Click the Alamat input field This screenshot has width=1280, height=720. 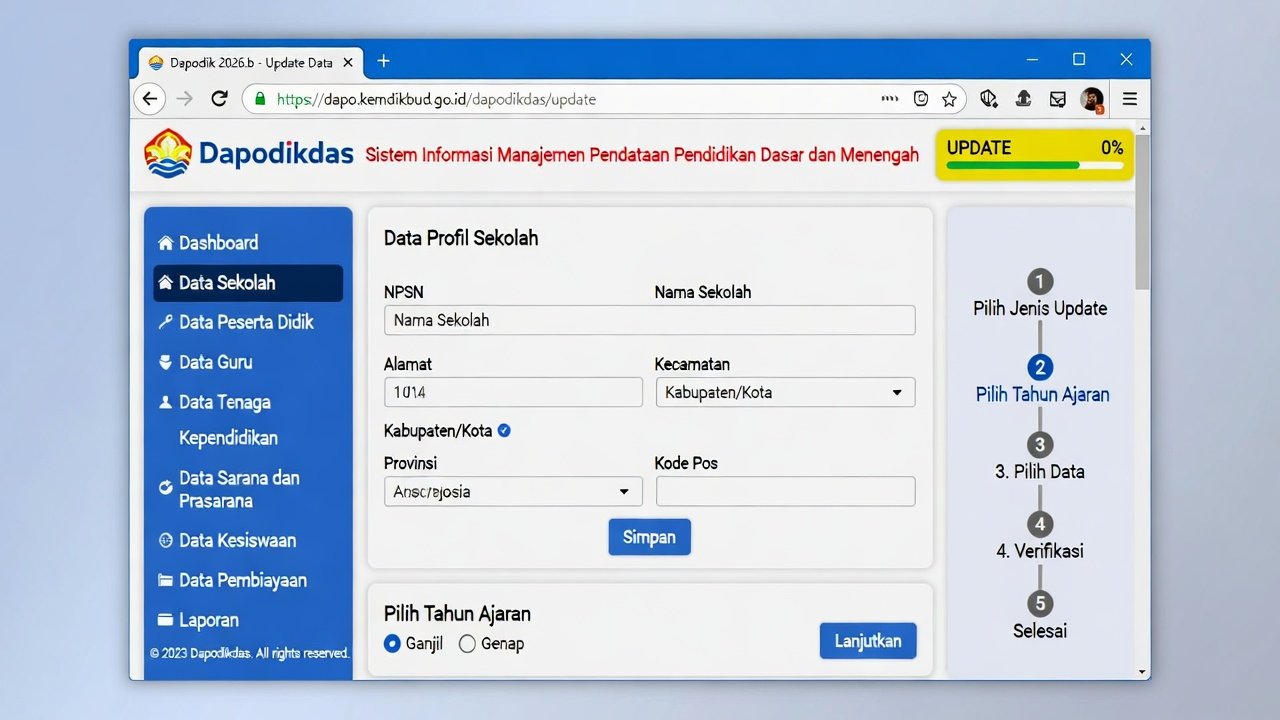(513, 392)
